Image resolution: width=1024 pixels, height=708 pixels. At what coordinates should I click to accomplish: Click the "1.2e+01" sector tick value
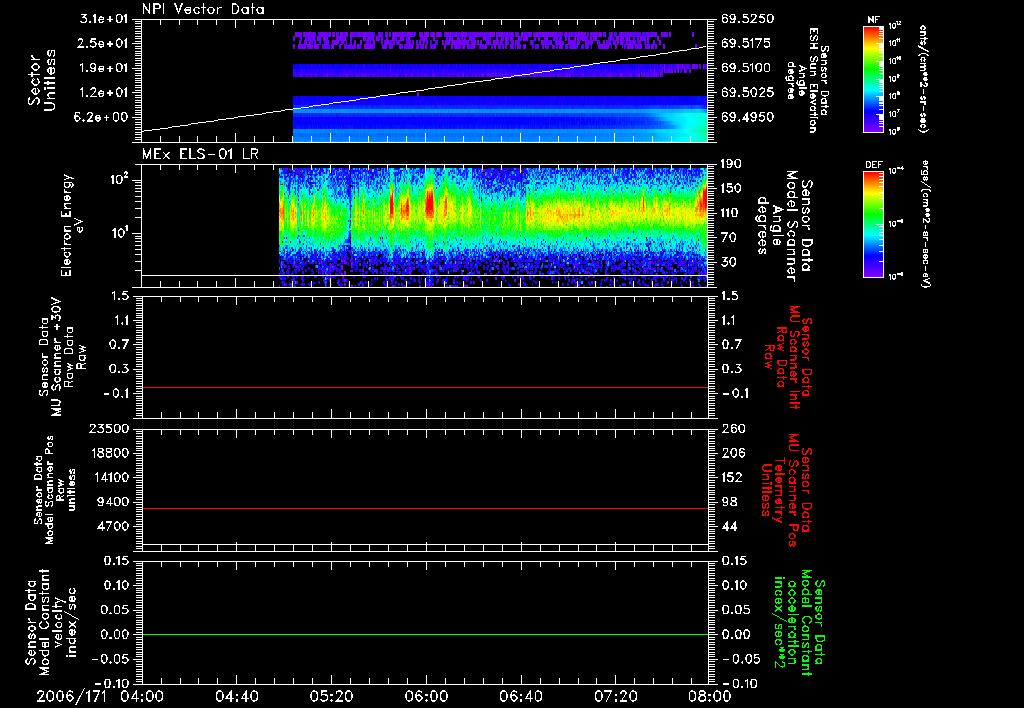(x=104, y=93)
